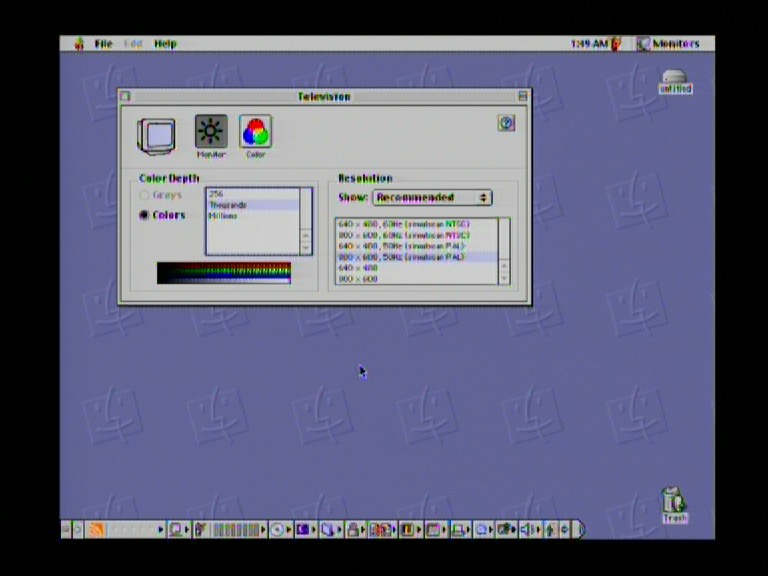Select plain 800 x 600 resolution entry
Image resolution: width=768 pixels, height=576 pixels.
pos(417,279)
